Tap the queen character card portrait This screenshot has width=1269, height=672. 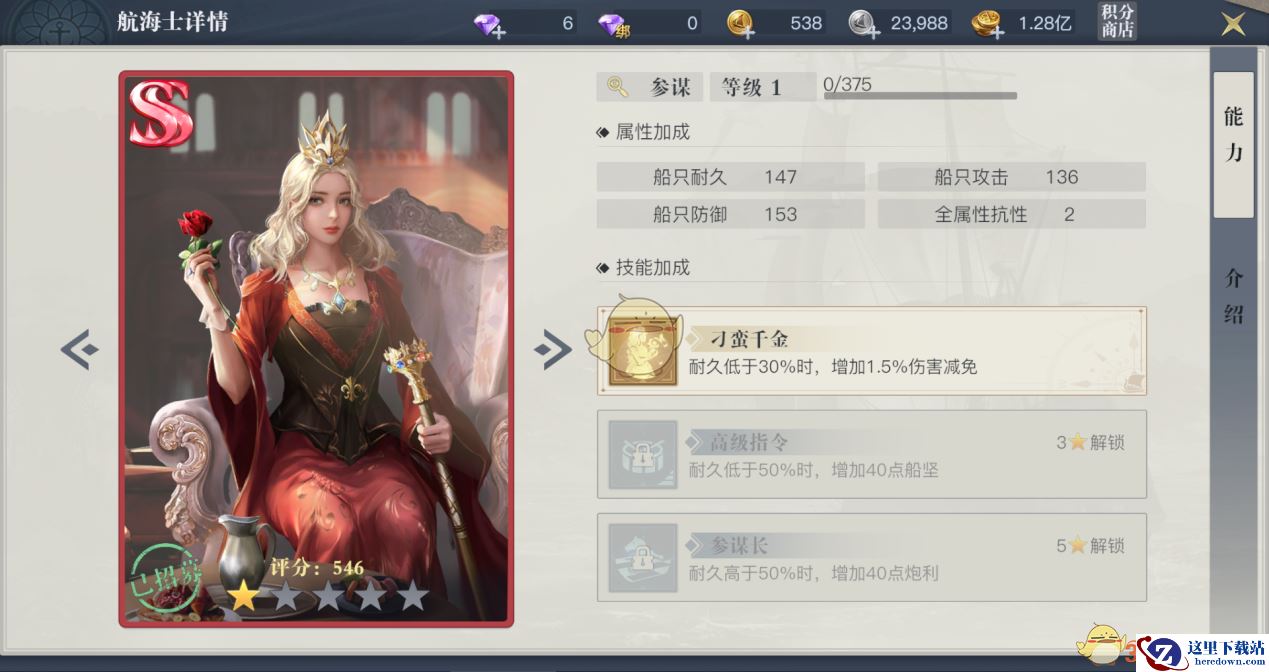(x=316, y=349)
